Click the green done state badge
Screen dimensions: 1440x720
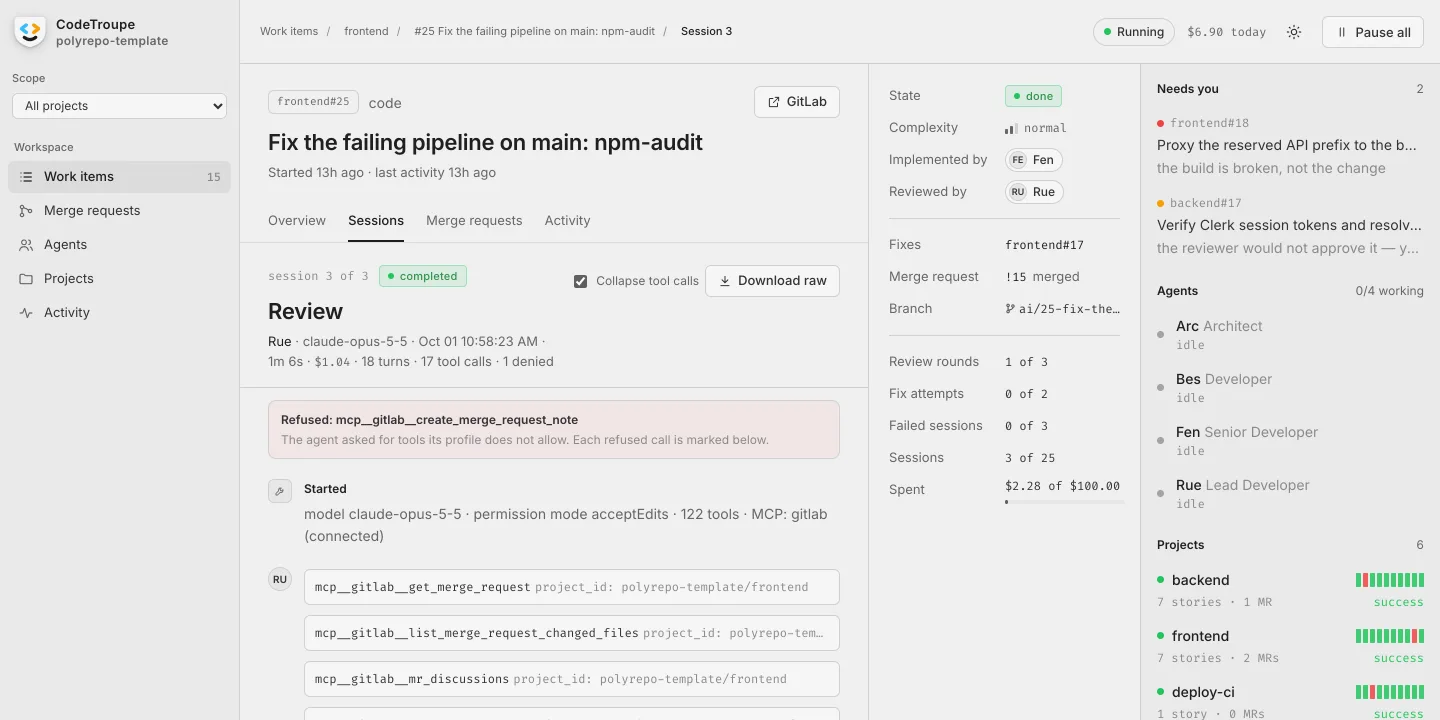pos(1033,96)
